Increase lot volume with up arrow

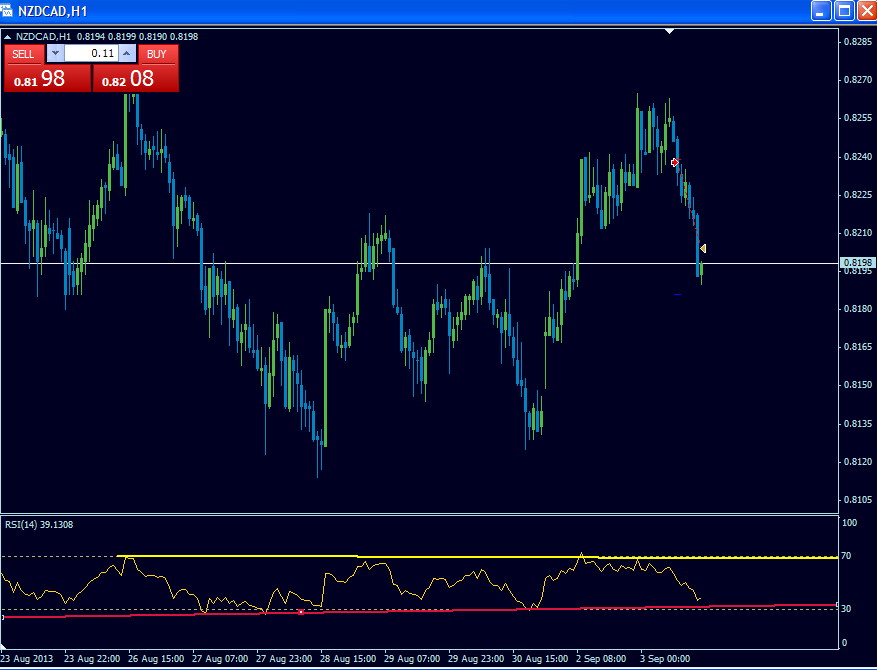click(127, 54)
